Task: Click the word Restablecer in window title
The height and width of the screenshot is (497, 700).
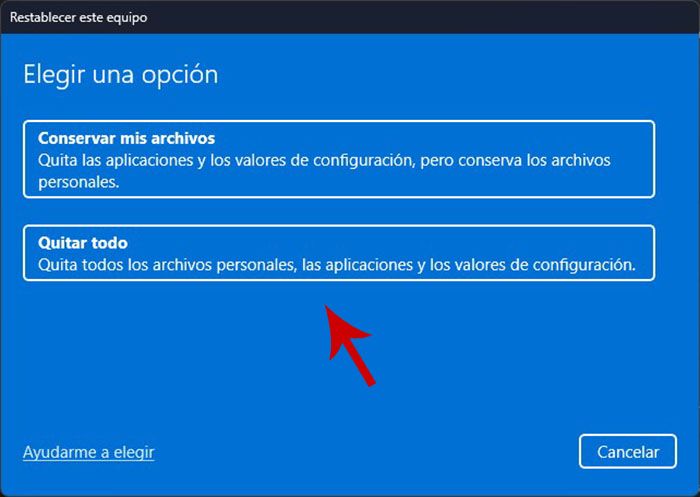Action: coord(42,17)
